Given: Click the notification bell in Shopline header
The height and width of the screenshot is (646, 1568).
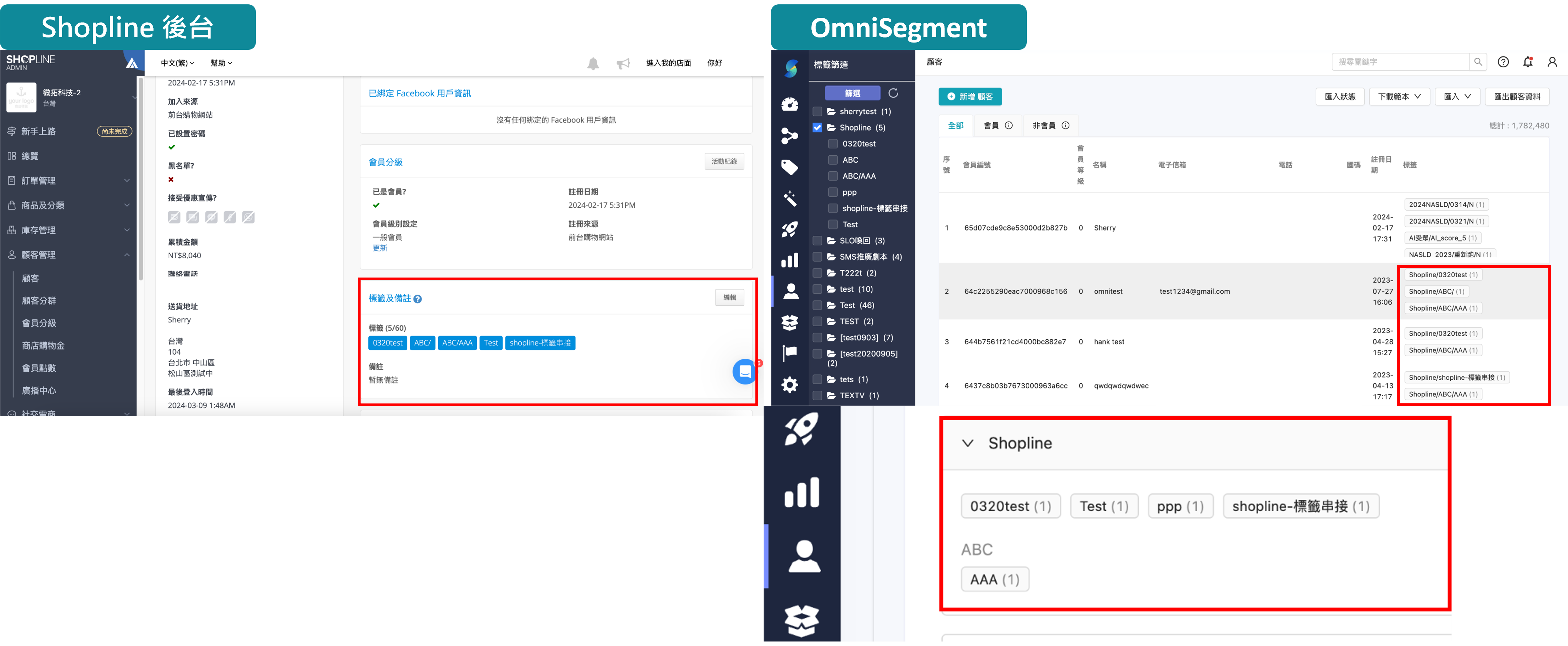Looking at the screenshot, I should click(x=593, y=63).
